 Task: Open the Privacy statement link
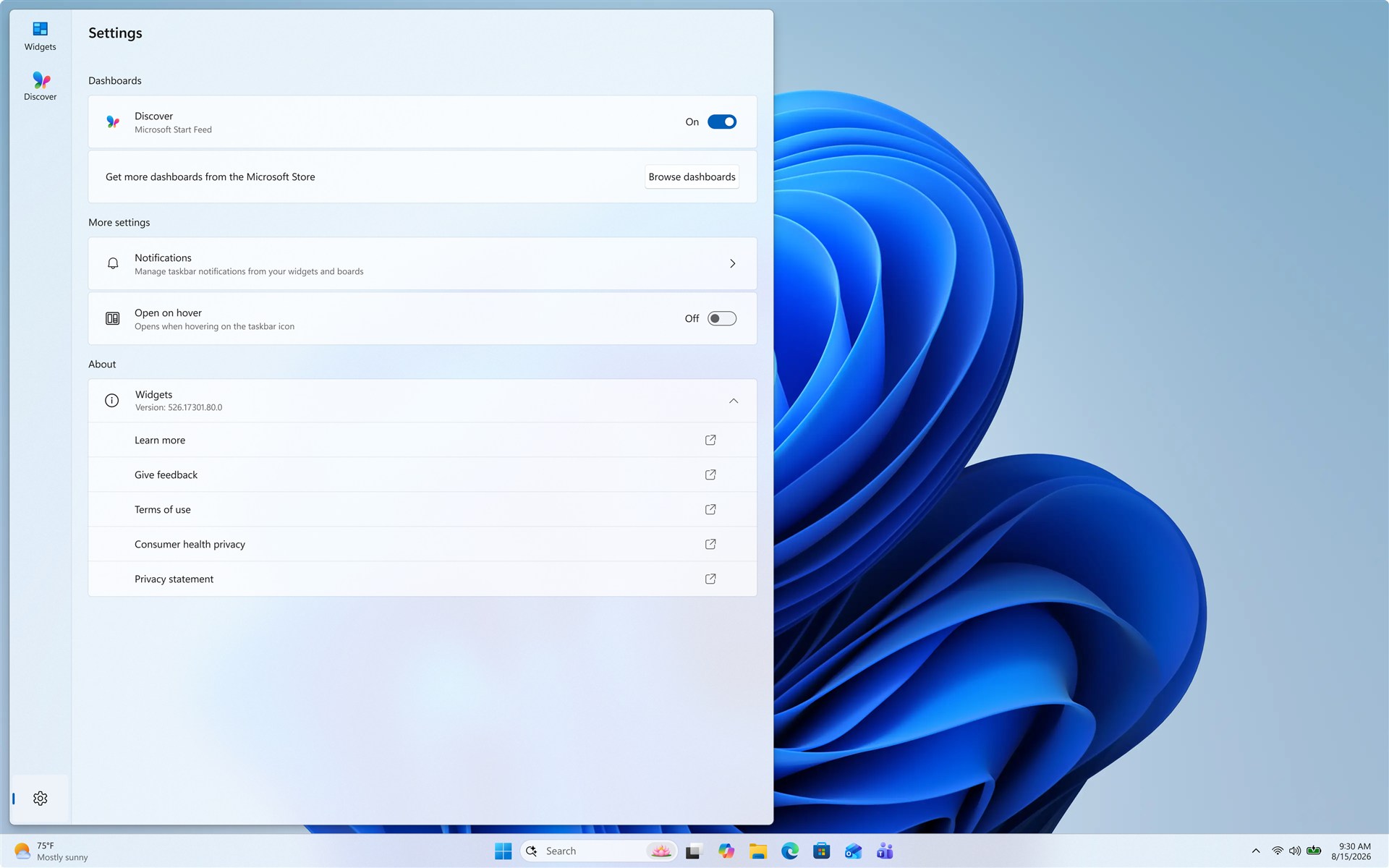pos(174,579)
